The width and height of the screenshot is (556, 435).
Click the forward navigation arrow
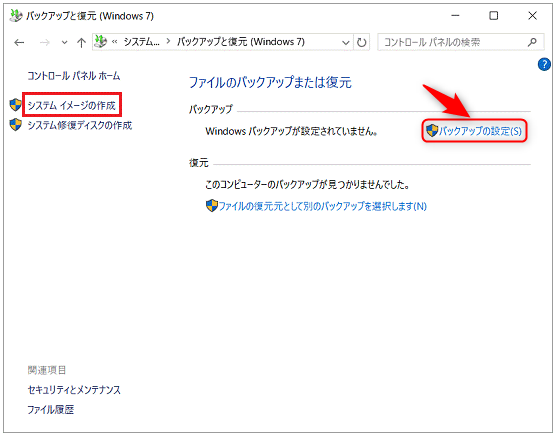pos(44,43)
